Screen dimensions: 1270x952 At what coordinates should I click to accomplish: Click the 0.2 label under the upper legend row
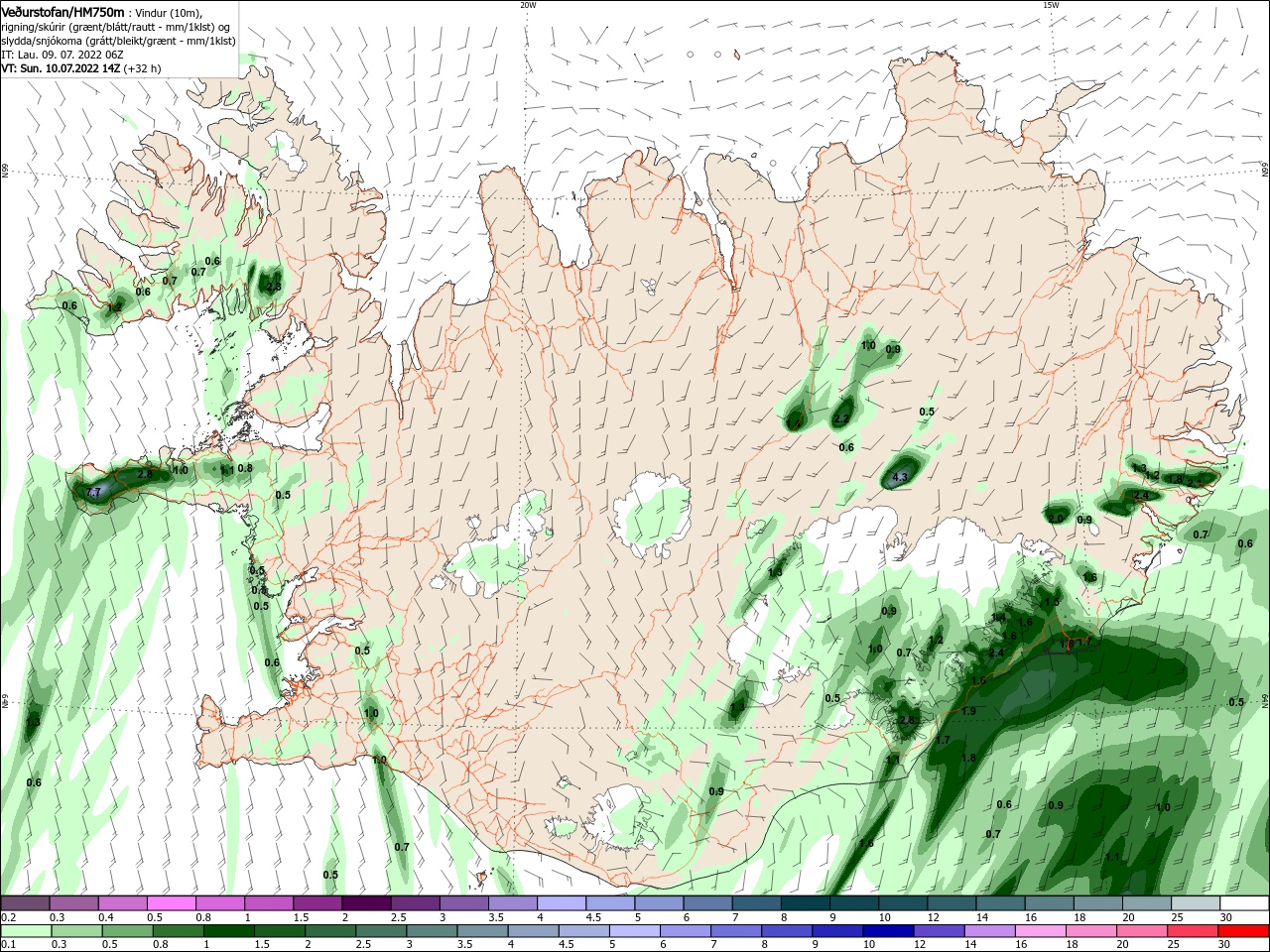point(8,917)
